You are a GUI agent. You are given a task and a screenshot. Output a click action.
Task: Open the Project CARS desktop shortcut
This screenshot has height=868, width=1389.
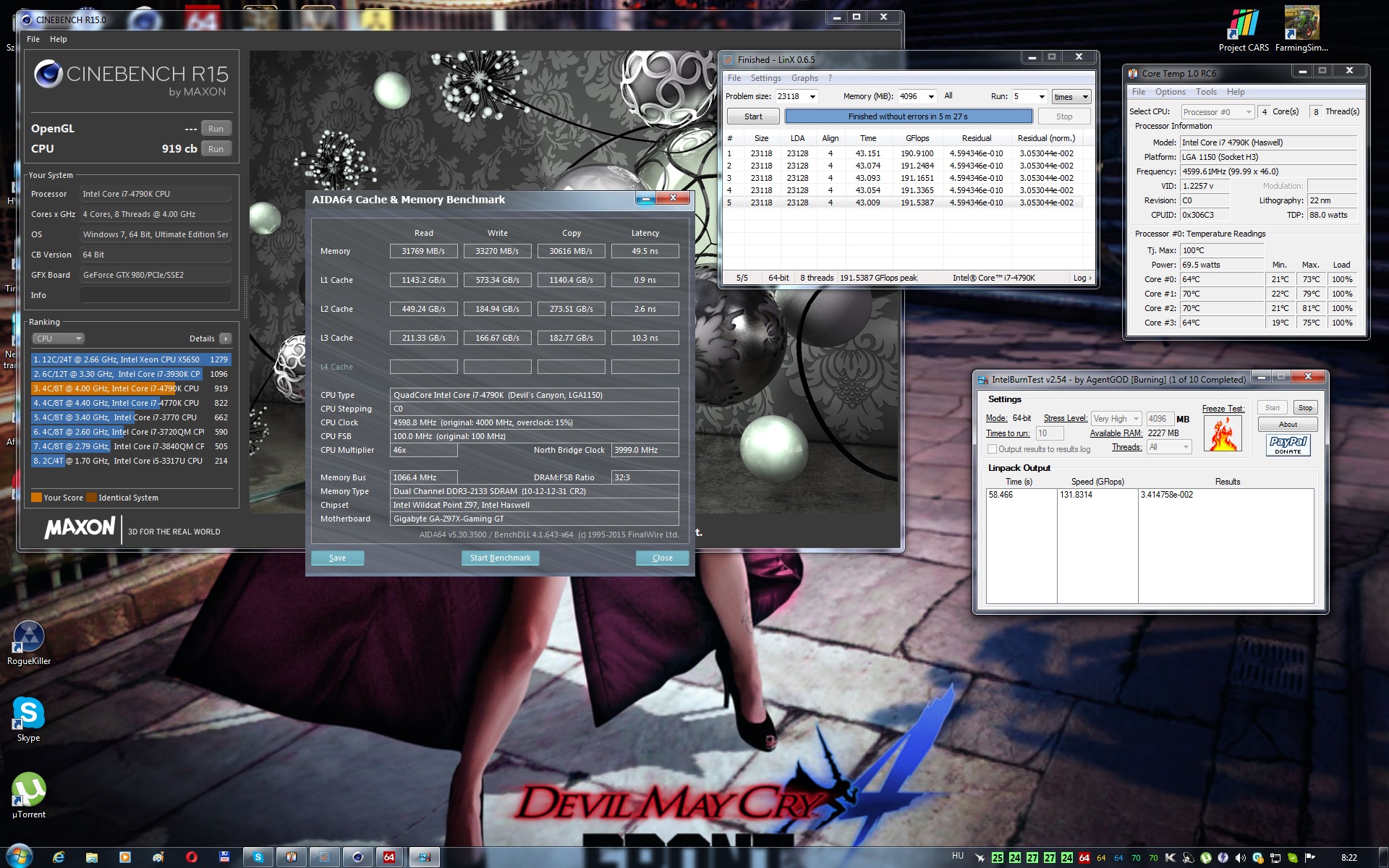coord(1244,30)
